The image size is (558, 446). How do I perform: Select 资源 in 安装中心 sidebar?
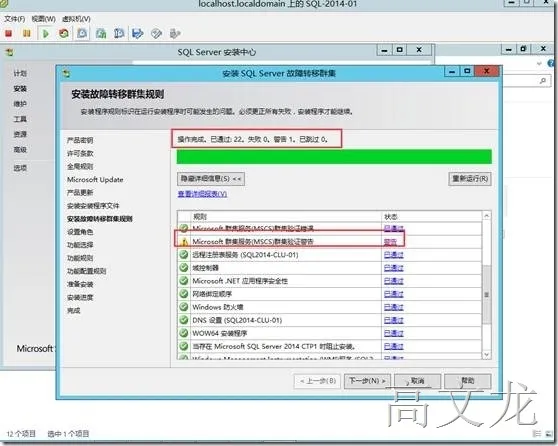[20, 134]
